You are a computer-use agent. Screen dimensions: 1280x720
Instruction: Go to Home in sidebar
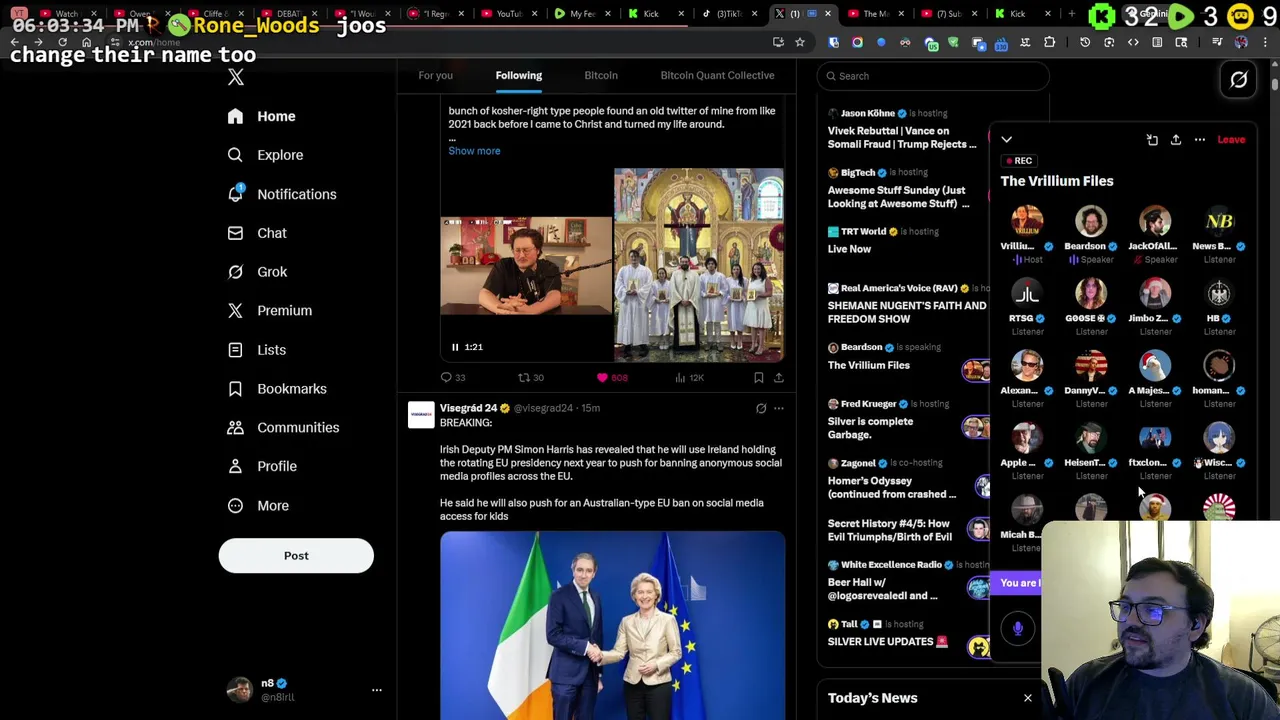tap(261, 116)
